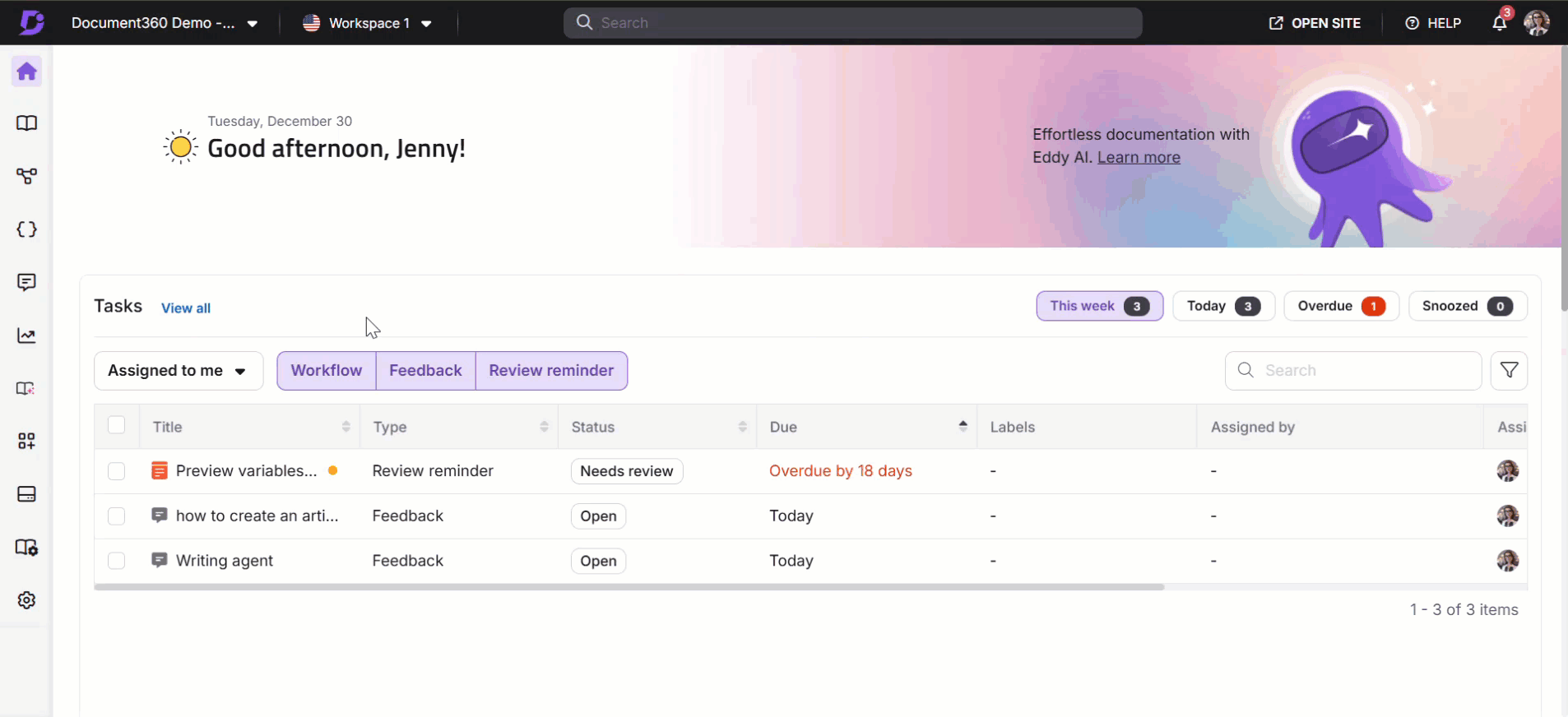1568x717 pixels.
Task: Click the Learn more link
Action: click(x=1138, y=158)
